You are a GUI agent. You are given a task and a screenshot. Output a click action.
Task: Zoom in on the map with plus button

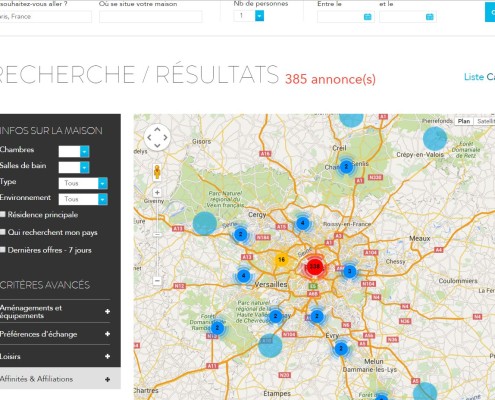(157, 193)
